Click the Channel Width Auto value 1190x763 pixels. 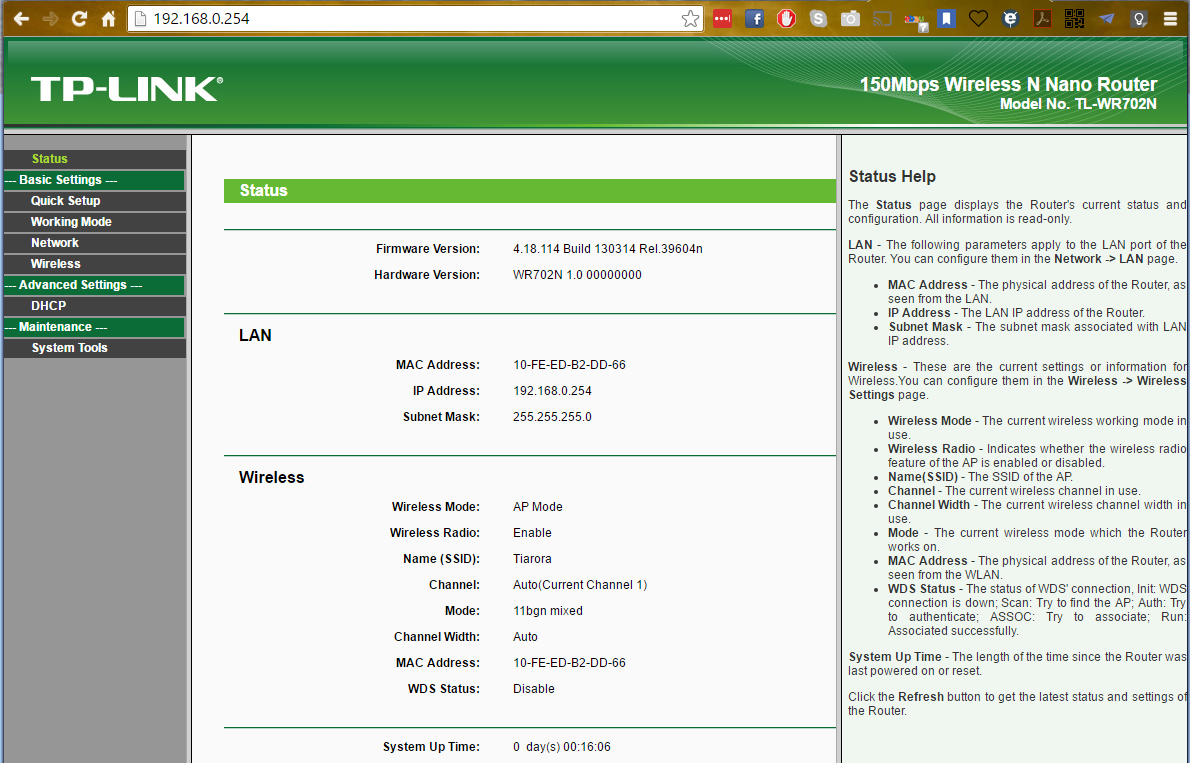point(525,637)
